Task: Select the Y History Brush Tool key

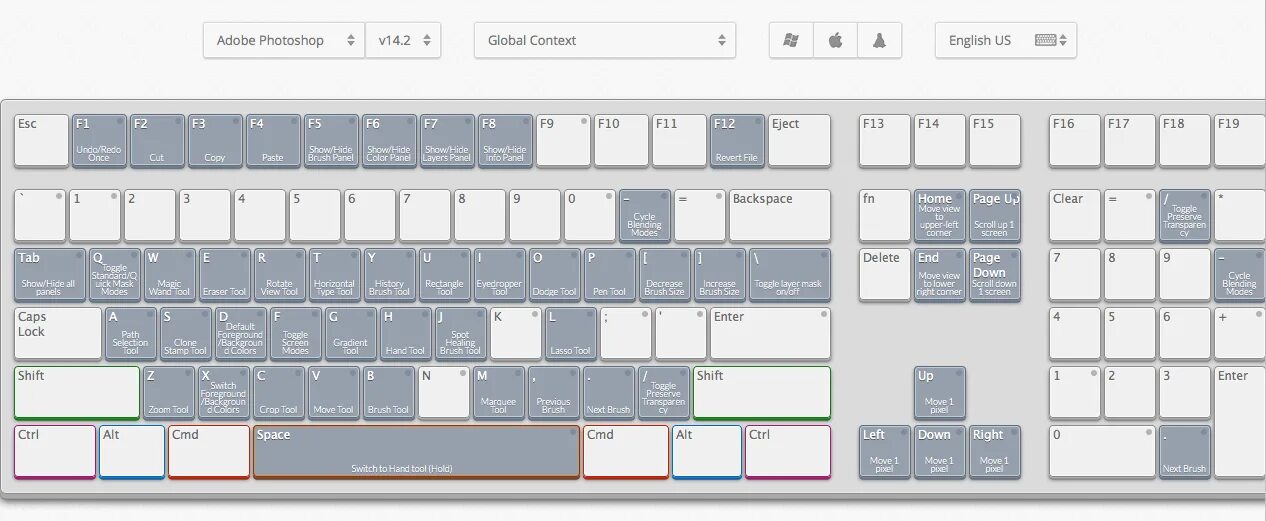Action: point(390,275)
